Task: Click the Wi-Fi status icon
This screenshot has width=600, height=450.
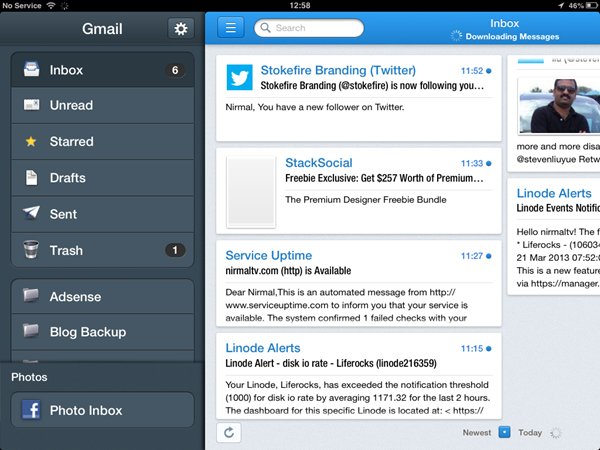Action: click(51, 5)
